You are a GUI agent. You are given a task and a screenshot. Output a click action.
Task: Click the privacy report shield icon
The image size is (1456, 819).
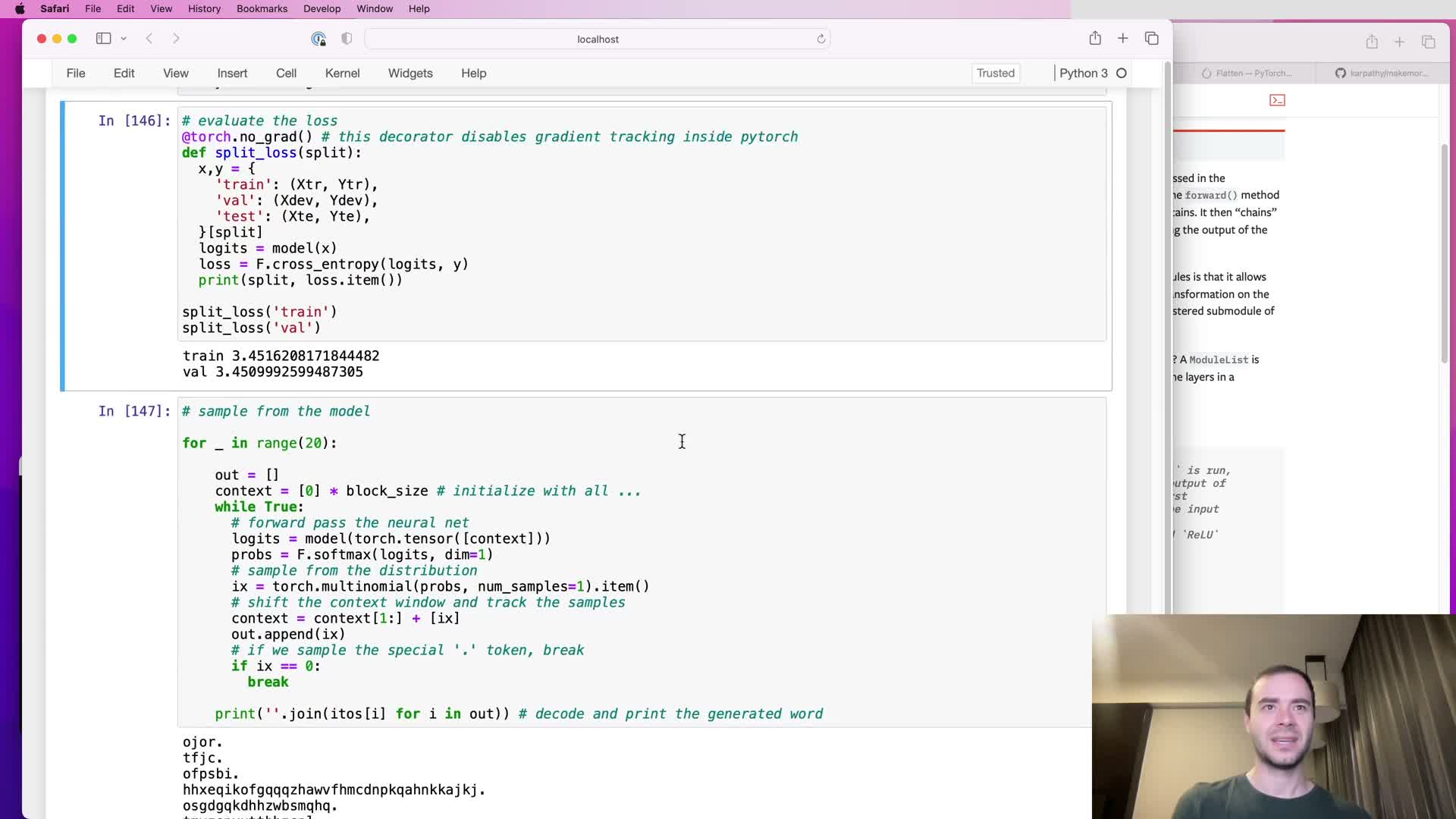pyautogui.click(x=347, y=39)
